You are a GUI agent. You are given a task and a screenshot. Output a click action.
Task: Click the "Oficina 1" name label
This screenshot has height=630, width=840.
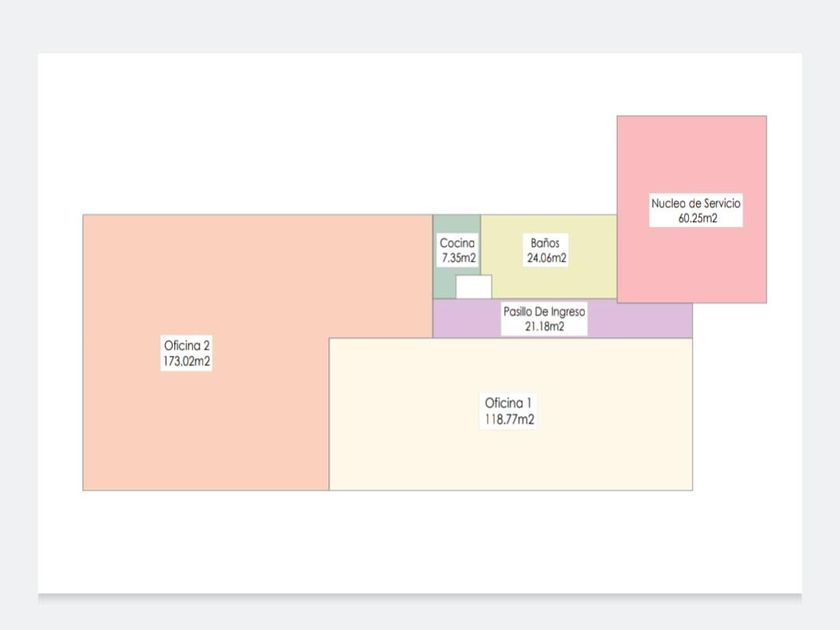point(510,403)
